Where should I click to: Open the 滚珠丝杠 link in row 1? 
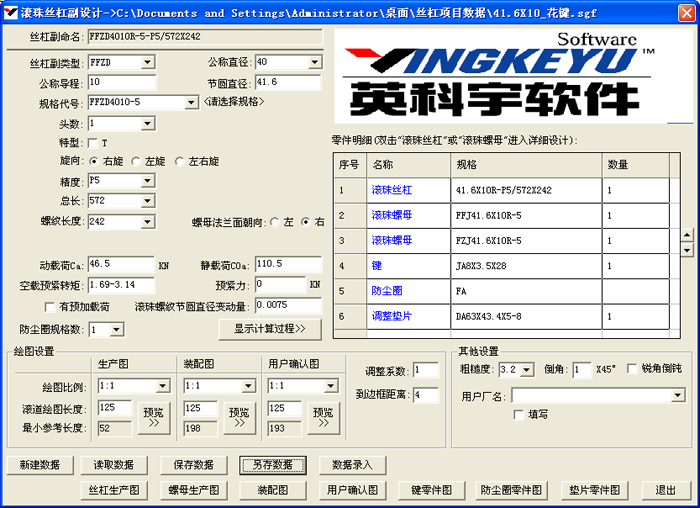pos(391,189)
